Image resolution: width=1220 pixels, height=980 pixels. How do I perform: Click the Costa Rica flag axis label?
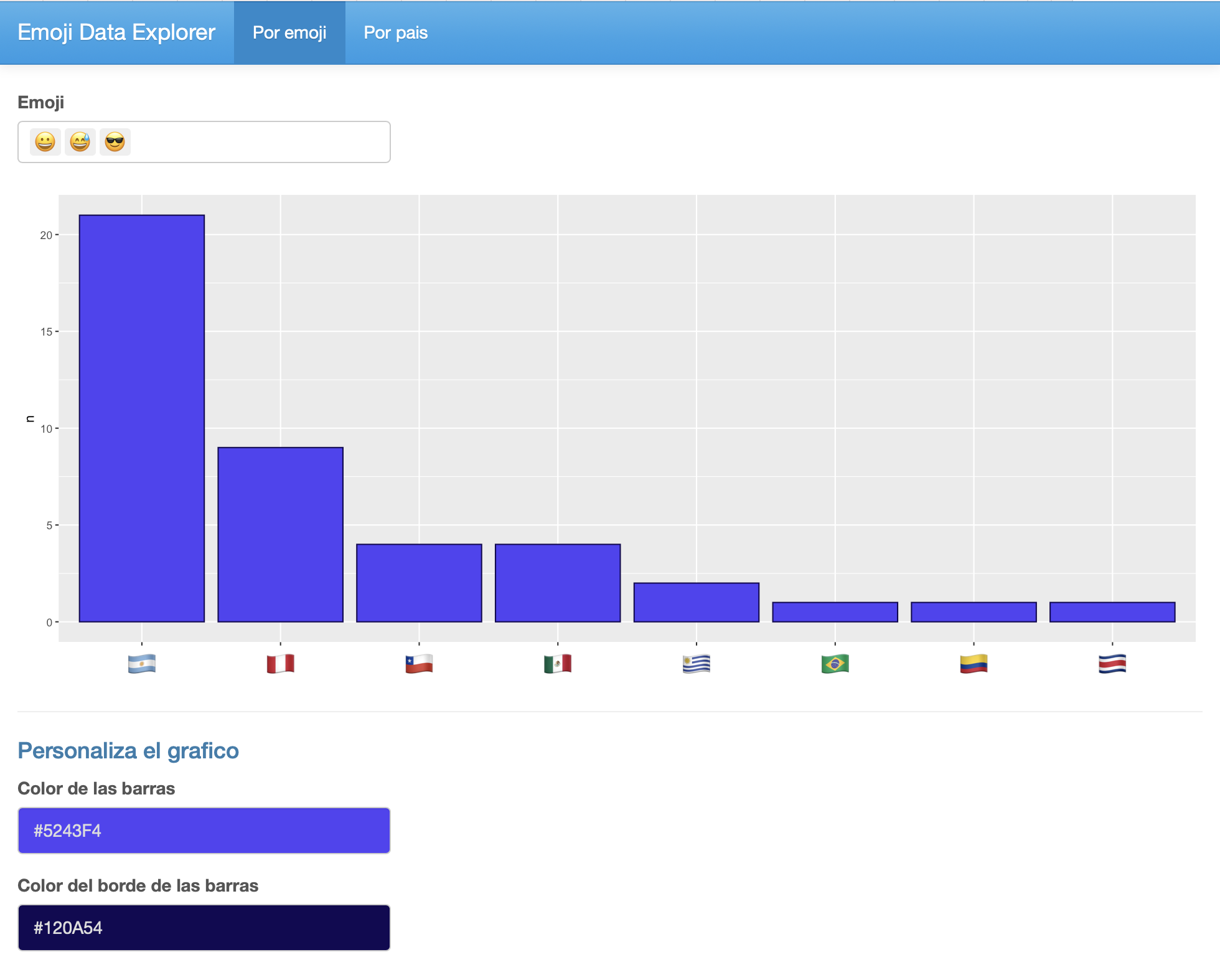1112,664
